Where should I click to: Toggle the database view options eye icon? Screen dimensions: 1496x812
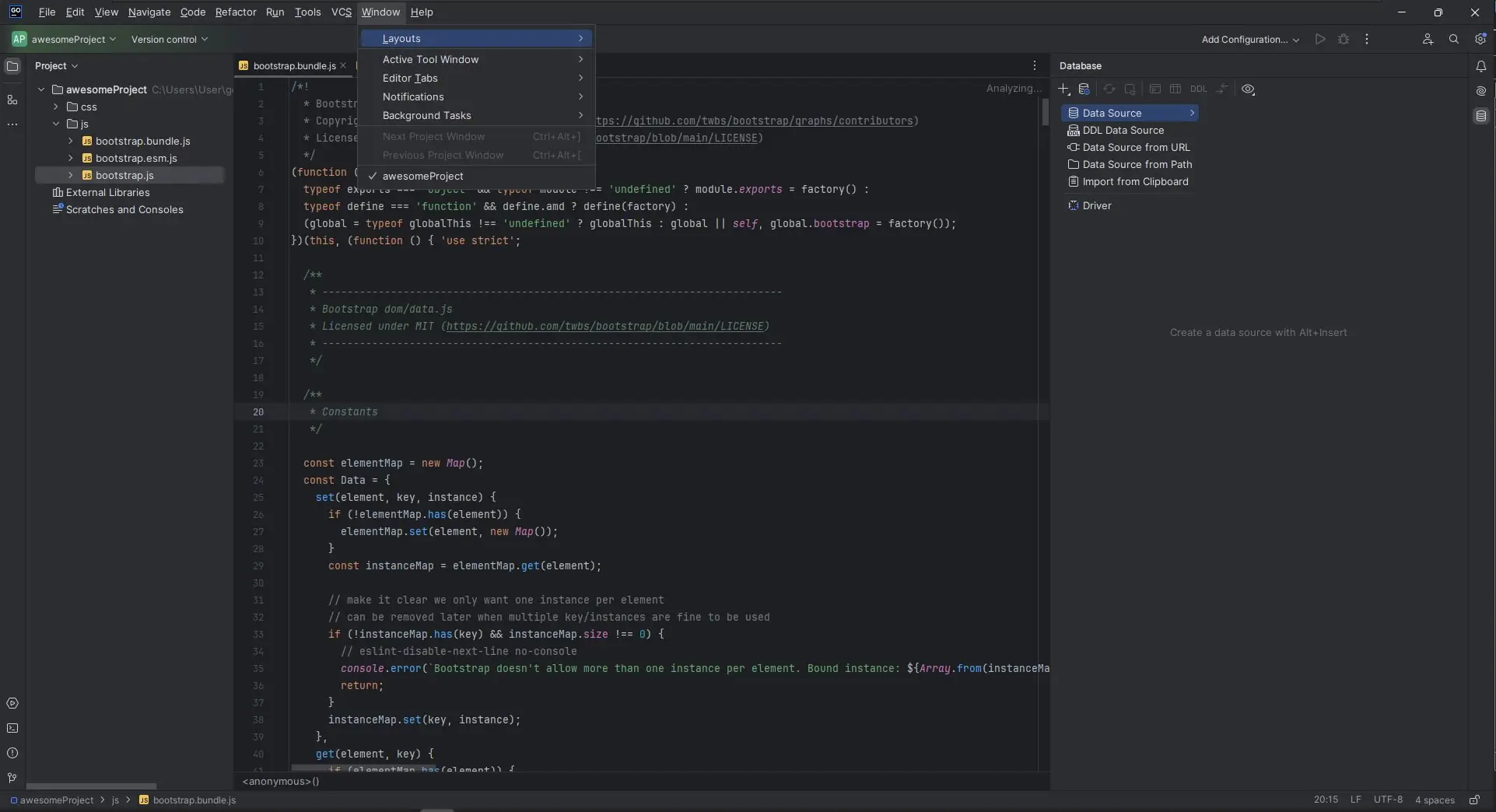[x=1248, y=89]
